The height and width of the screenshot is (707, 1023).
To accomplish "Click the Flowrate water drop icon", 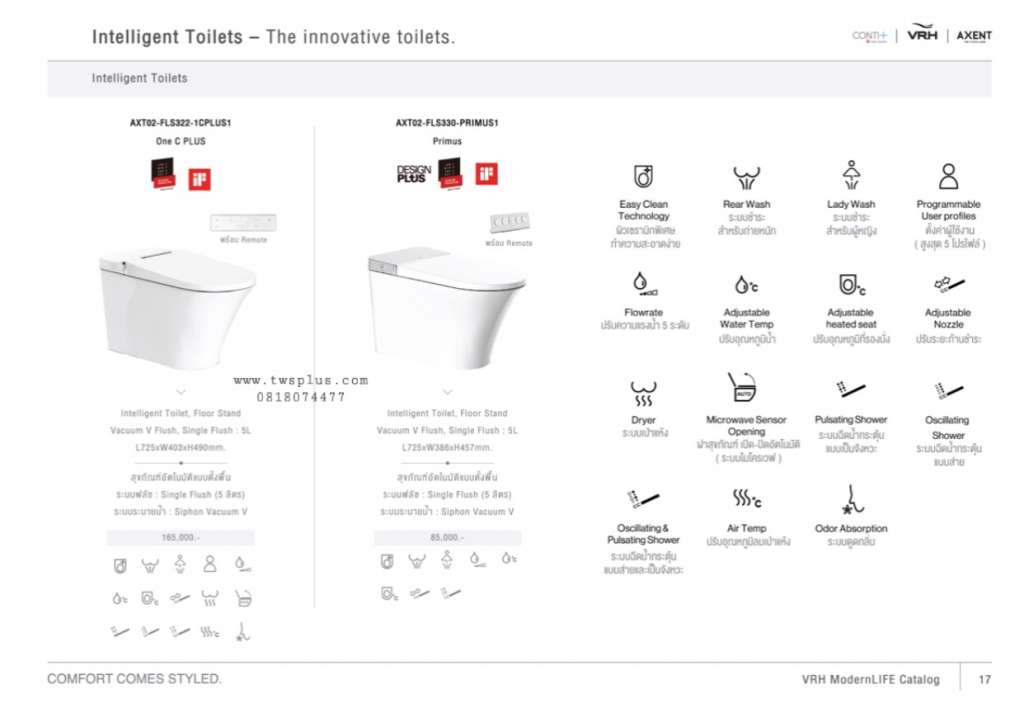I will 643,284.
